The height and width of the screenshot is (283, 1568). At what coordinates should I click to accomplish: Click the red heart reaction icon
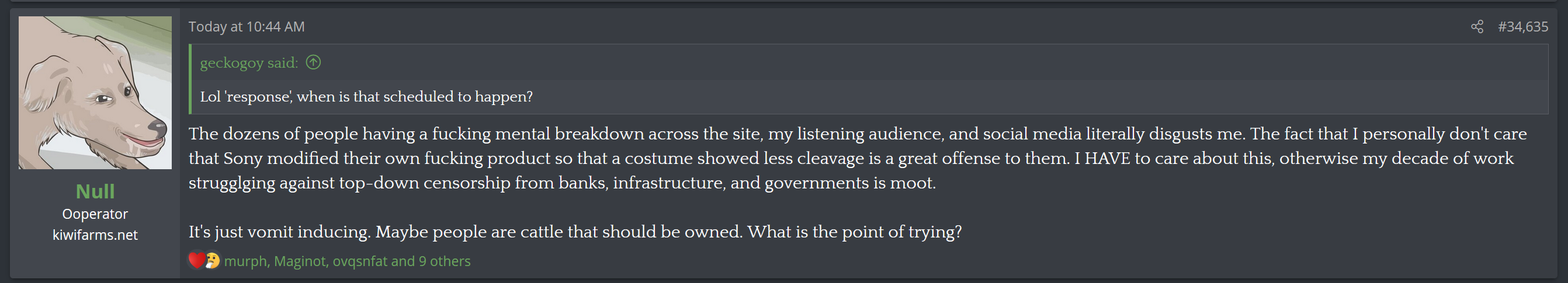coord(196,260)
